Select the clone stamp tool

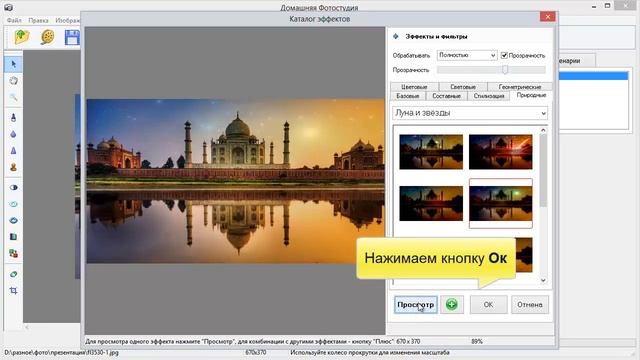click(x=13, y=167)
